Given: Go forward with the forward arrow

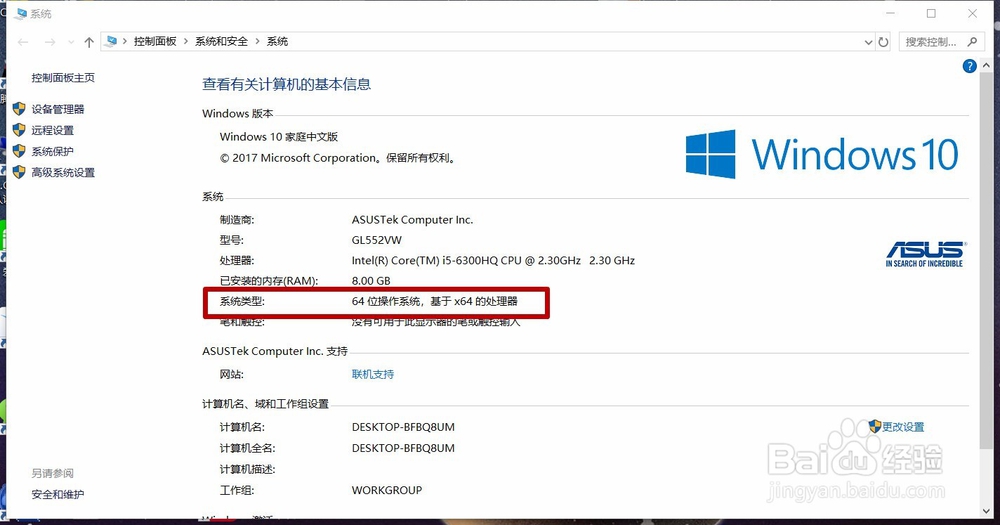Looking at the screenshot, I should [50, 42].
